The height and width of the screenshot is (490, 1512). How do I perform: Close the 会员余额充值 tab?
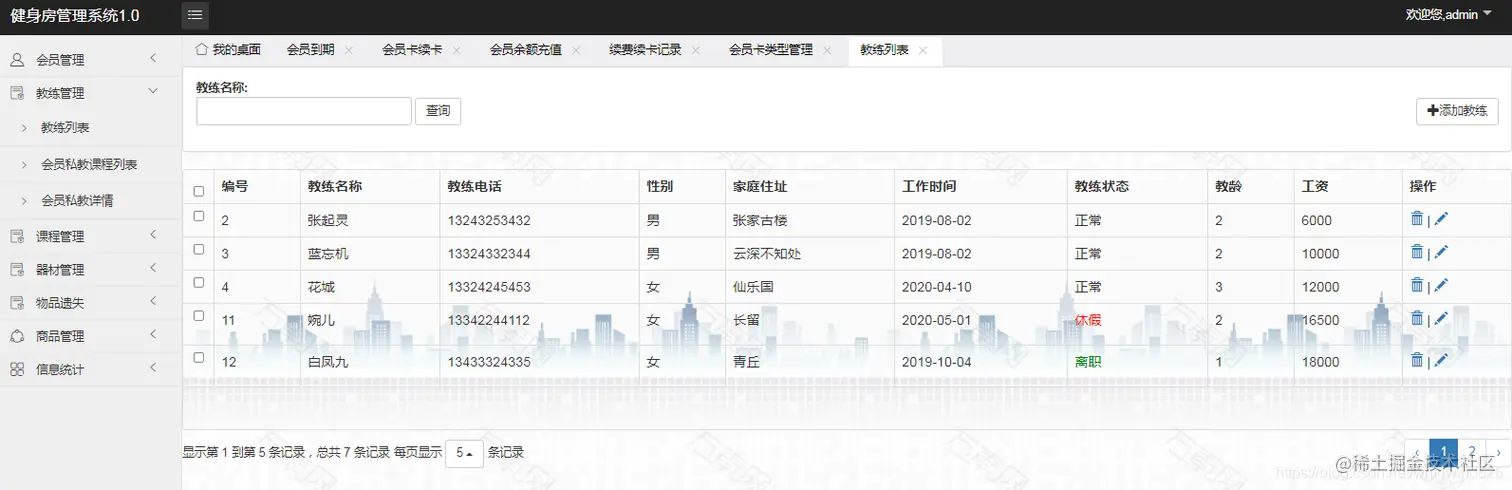pos(576,50)
